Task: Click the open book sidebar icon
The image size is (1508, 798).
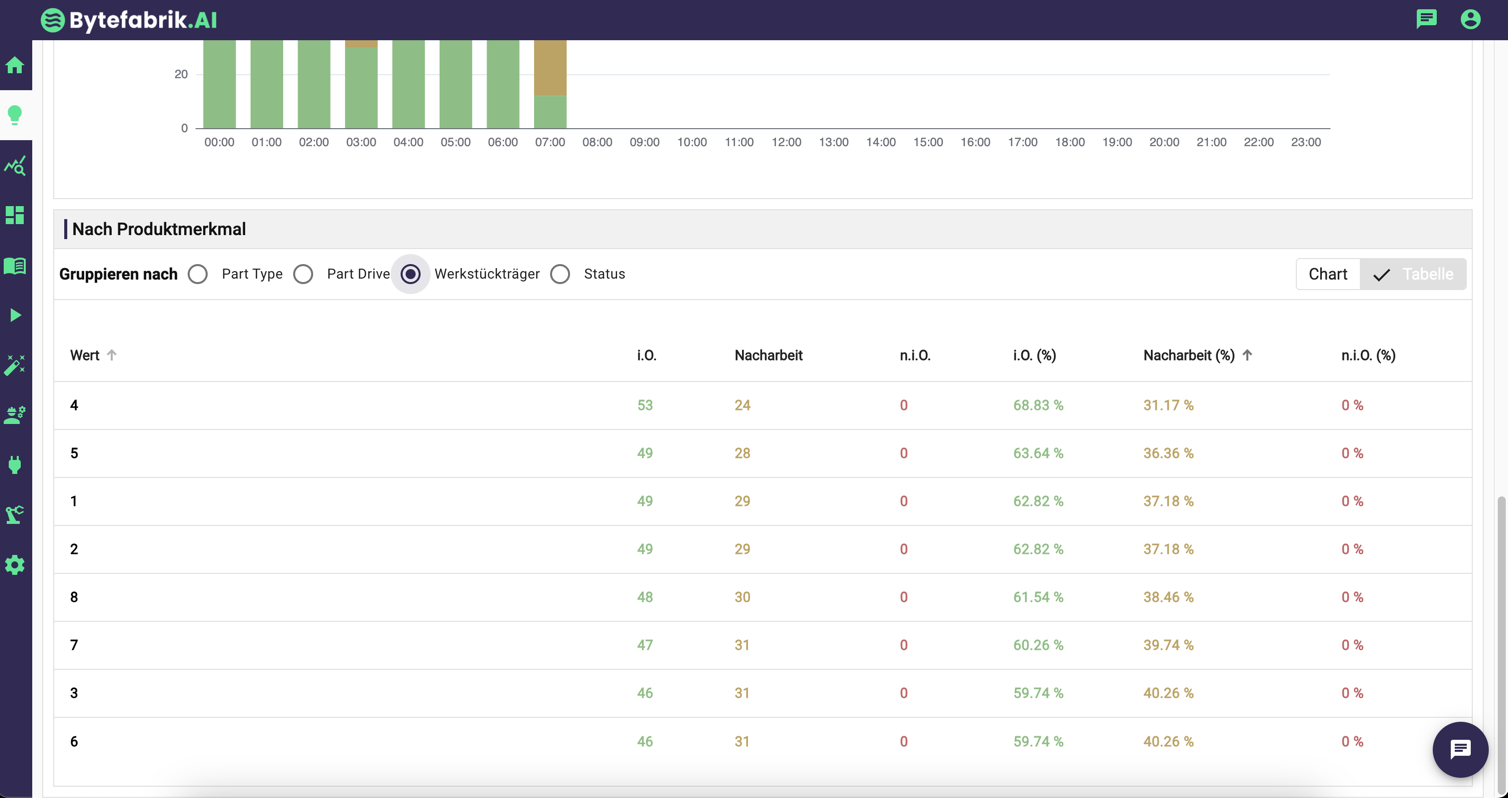Action: coord(15,266)
